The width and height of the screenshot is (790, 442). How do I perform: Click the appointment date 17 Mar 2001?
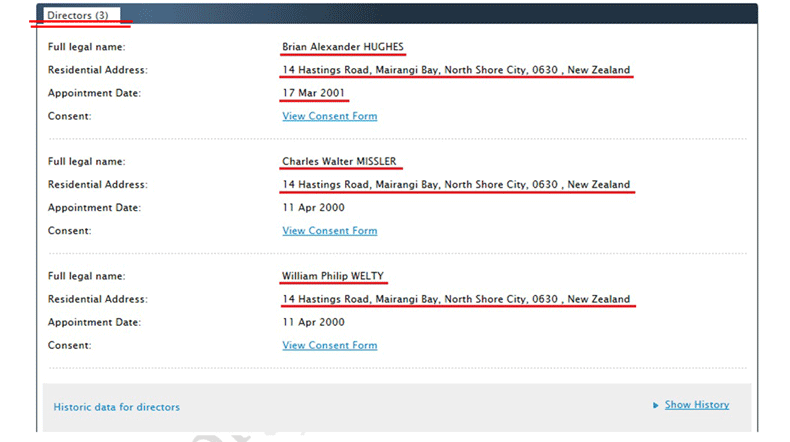click(313, 93)
